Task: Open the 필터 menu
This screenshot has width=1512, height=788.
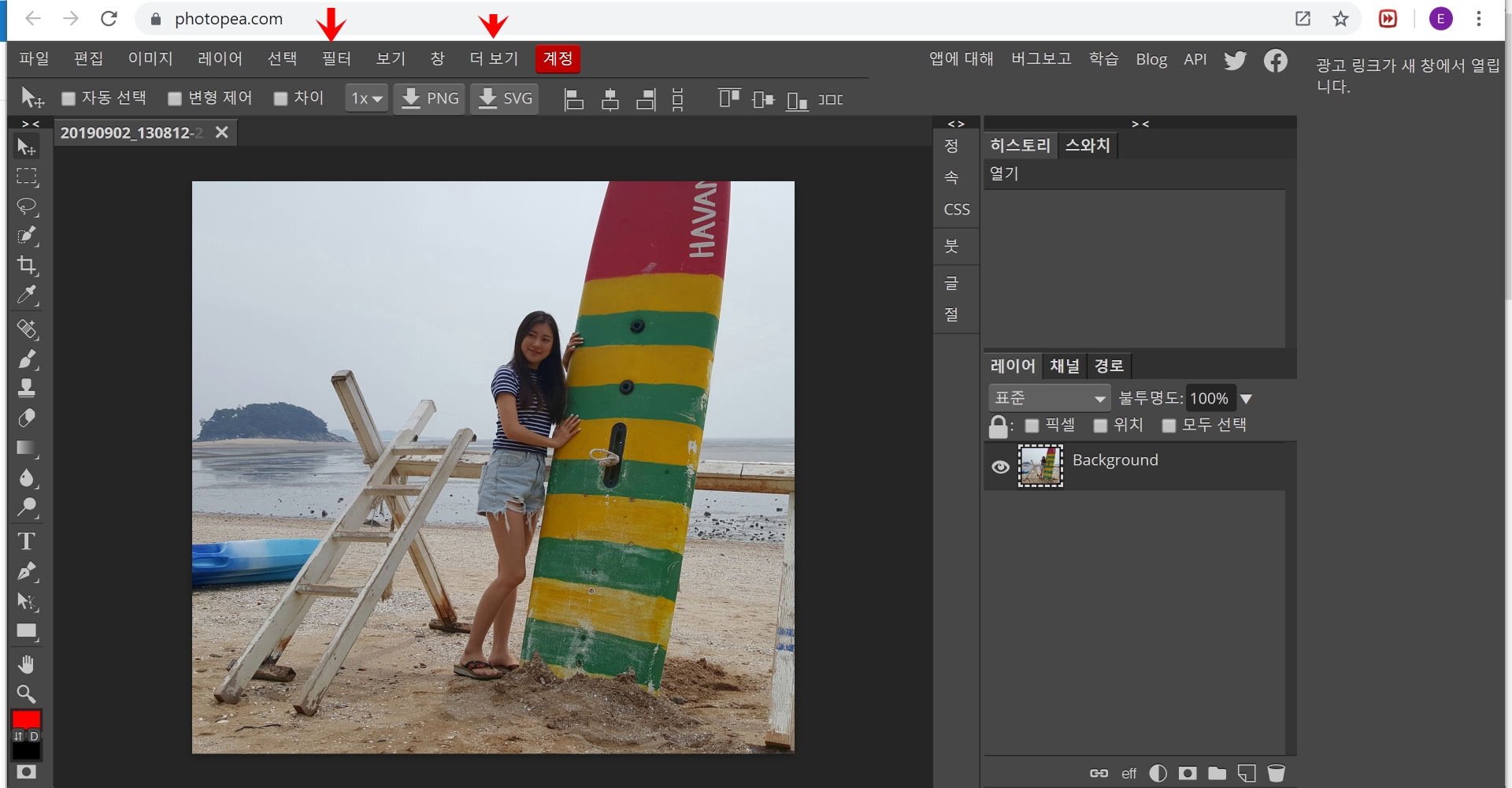Action: (336, 58)
